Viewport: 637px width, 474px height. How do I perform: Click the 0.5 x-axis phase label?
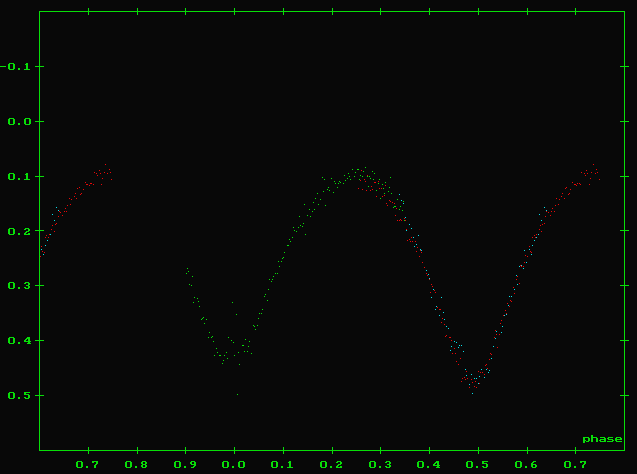point(478,465)
